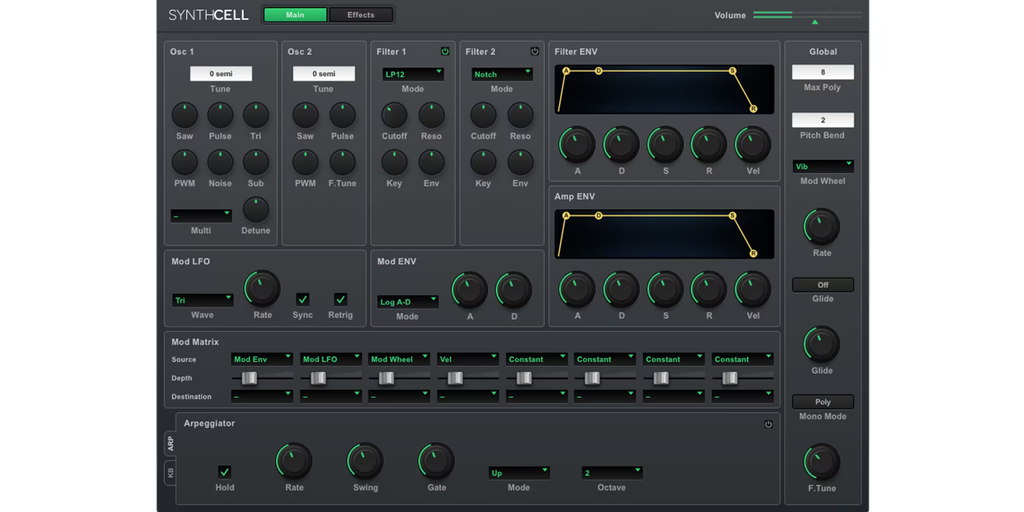The image size is (1024, 512).
Task: Toggle the Filter 2 power icon
Action: (x=534, y=51)
